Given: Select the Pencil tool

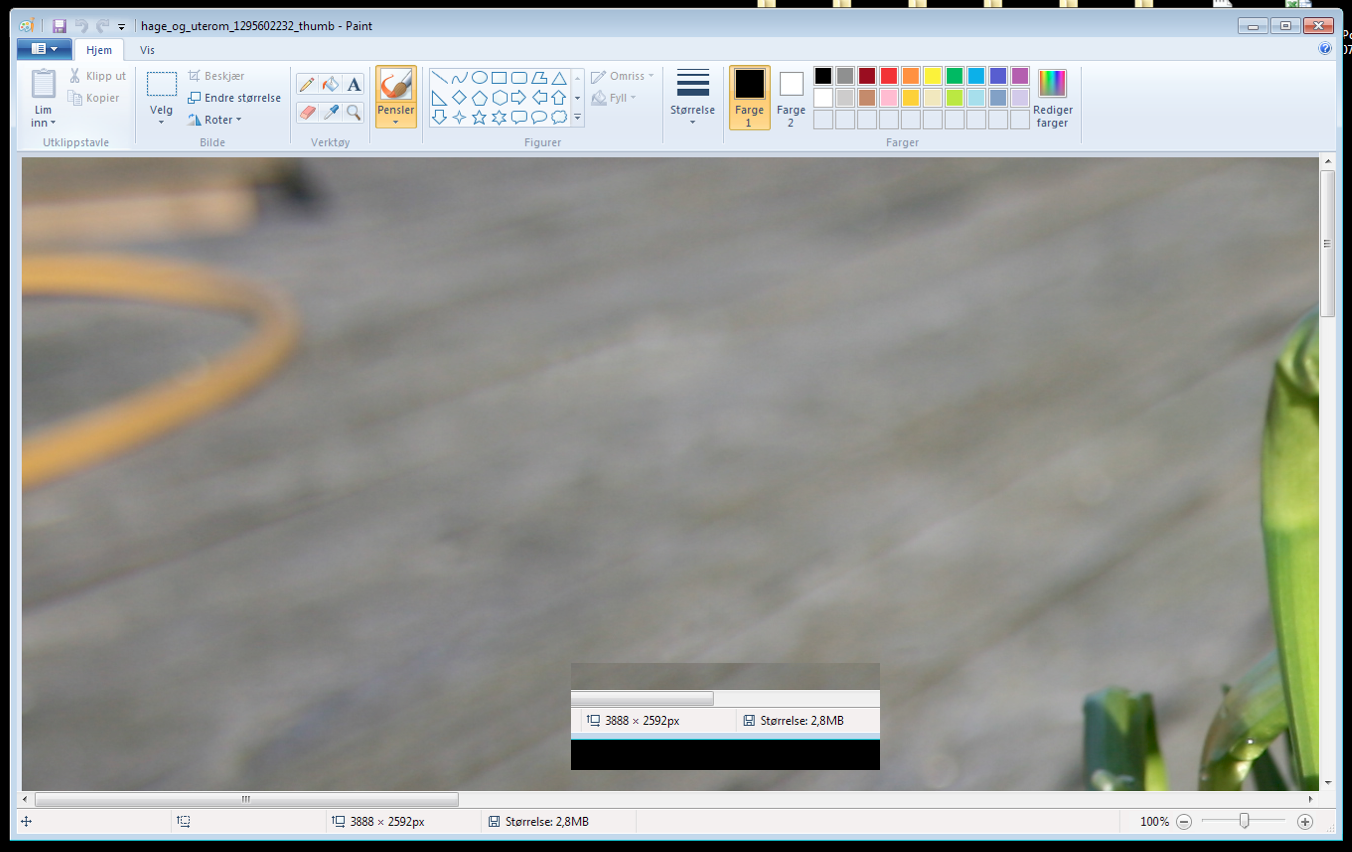Looking at the screenshot, I should coord(307,85).
